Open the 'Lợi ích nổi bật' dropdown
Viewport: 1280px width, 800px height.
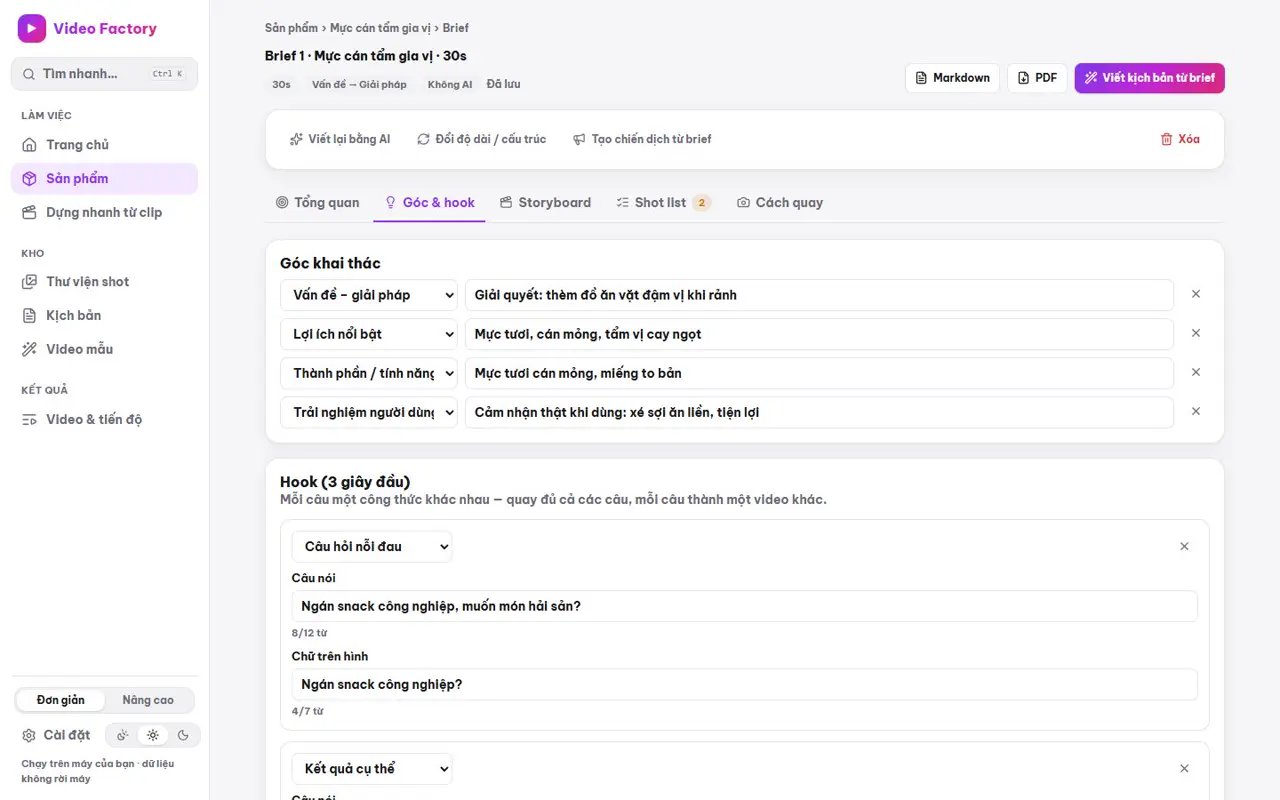click(368, 334)
